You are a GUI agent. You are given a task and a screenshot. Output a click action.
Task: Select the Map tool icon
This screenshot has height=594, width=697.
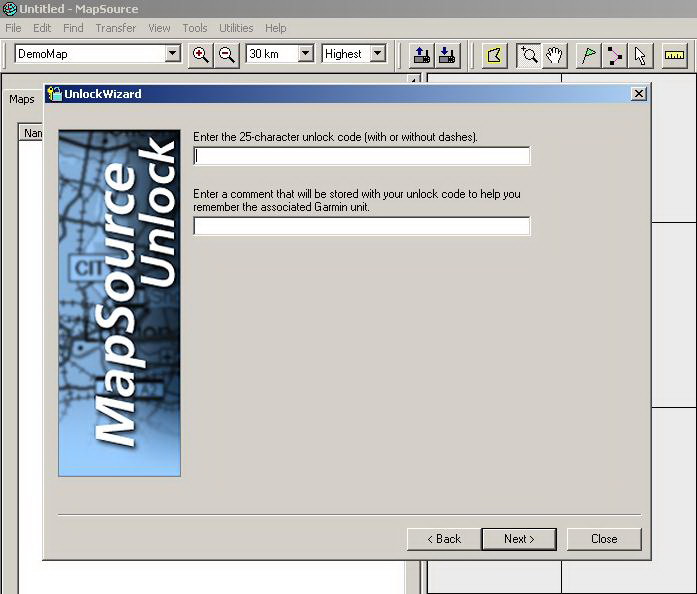coord(494,56)
